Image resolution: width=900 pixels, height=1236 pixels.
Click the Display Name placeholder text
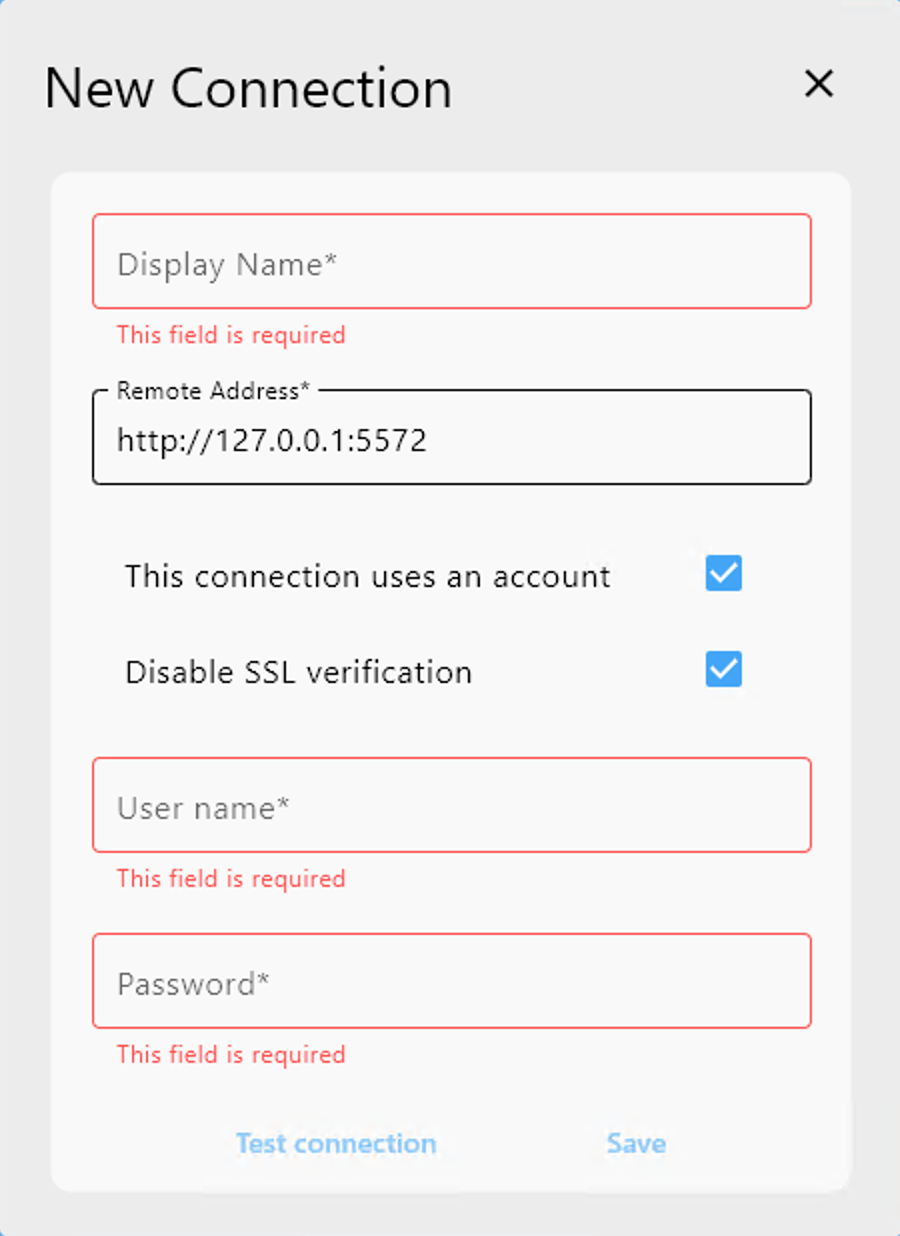click(x=225, y=264)
